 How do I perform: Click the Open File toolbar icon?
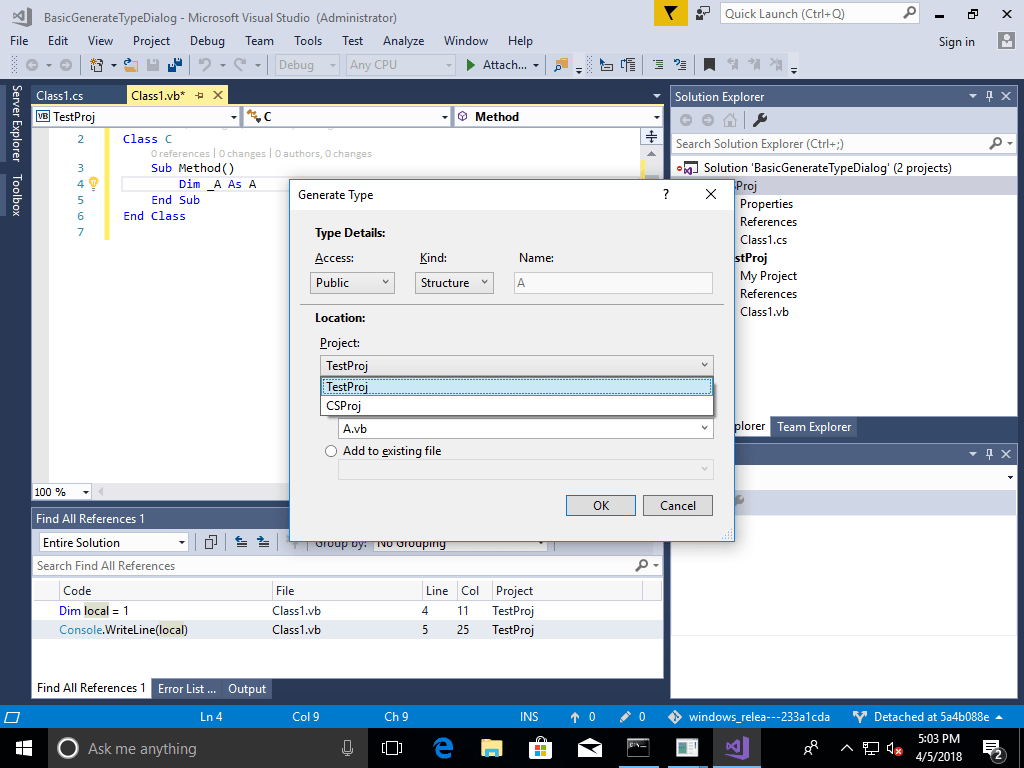[x=131, y=65]
